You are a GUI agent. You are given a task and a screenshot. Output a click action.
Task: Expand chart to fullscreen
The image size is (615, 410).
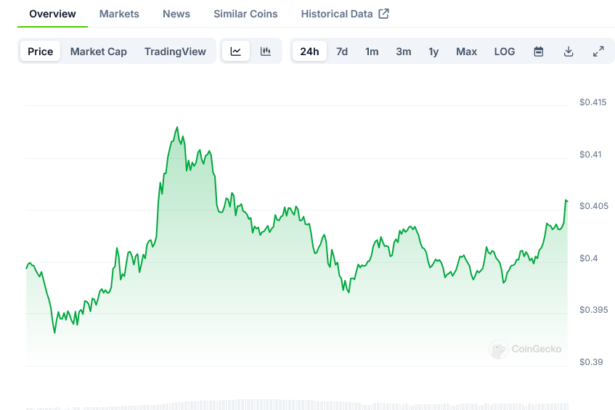coord(598,51)
